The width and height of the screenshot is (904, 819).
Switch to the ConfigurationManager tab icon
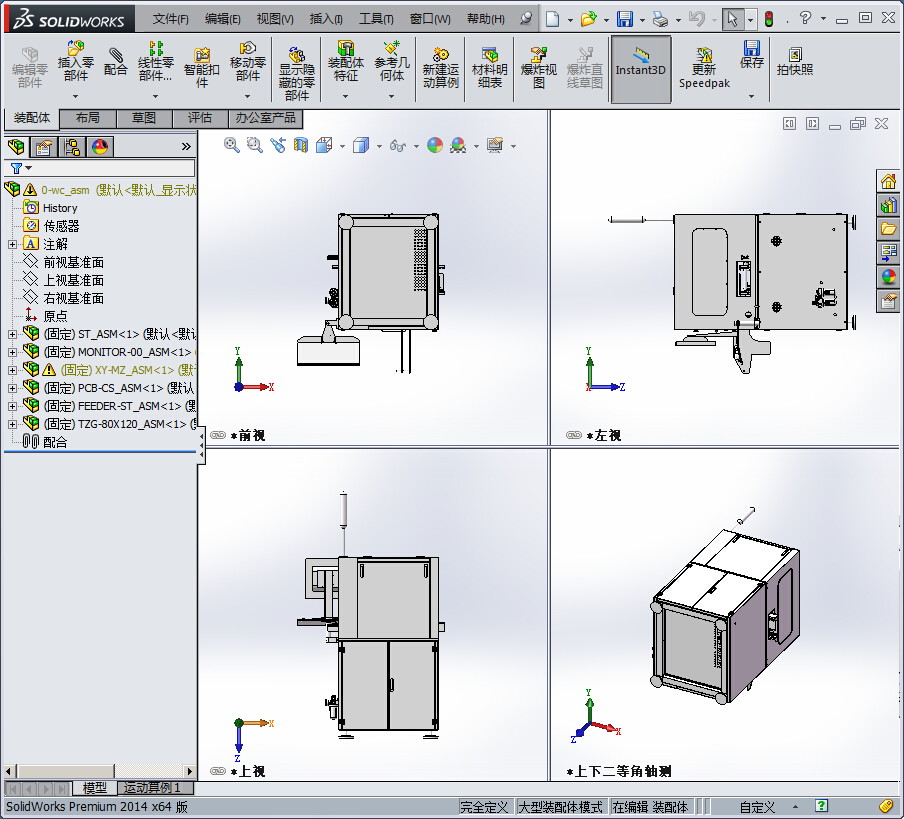click(72, 147)
